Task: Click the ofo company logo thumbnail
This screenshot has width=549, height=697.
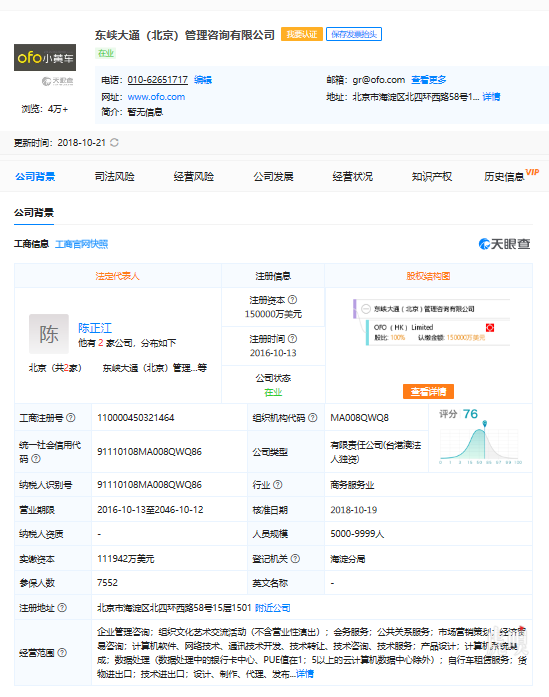Action: (x=45, y=57)
